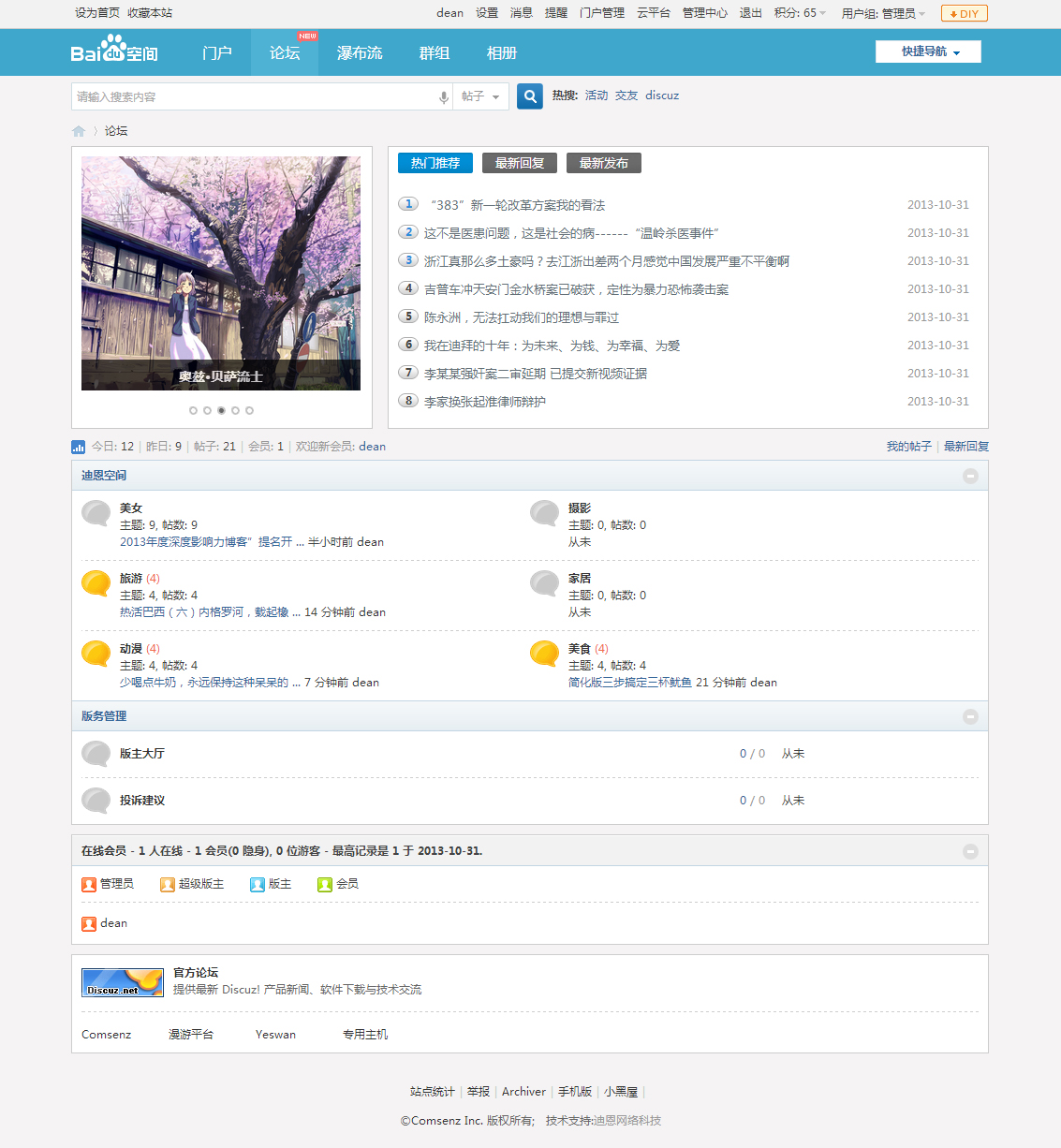The height and width of the screenshot is (1148, 1061).
Task: Switch to the 最新发布 tab
Action: pos(604,163)
